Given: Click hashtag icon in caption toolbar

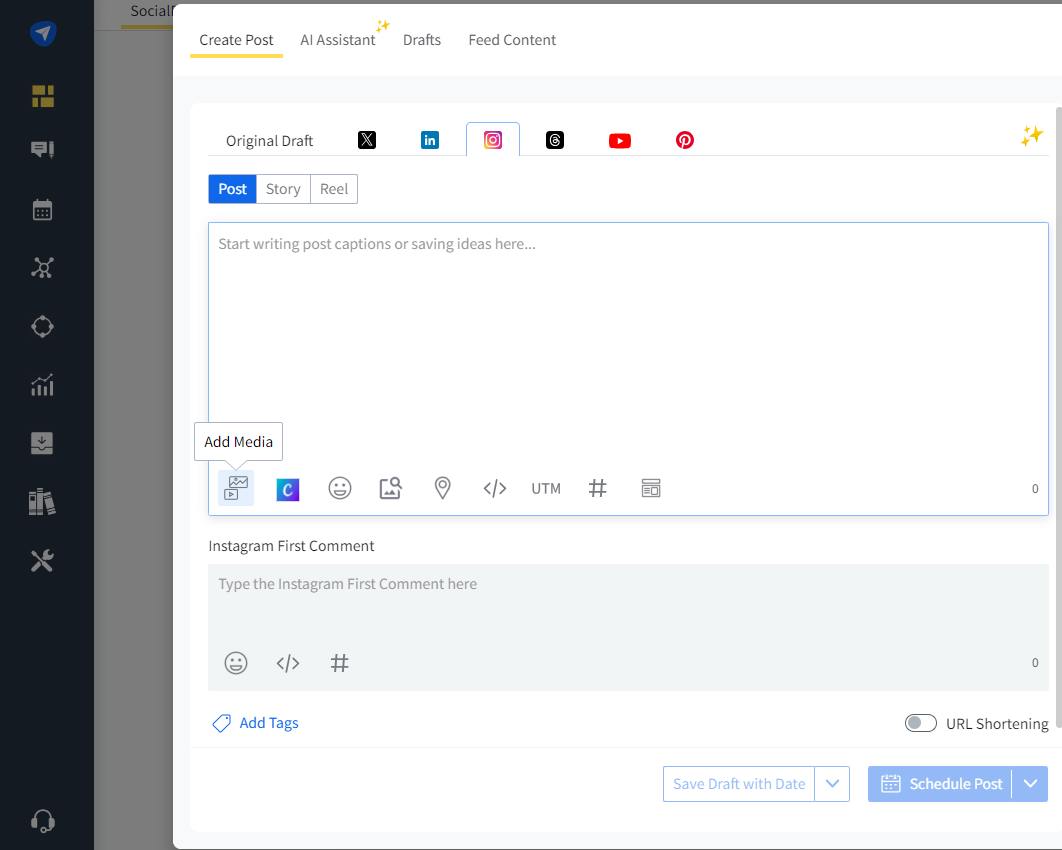Looking at the screenshot, I should pyautogui.click(x=598, y=488).
